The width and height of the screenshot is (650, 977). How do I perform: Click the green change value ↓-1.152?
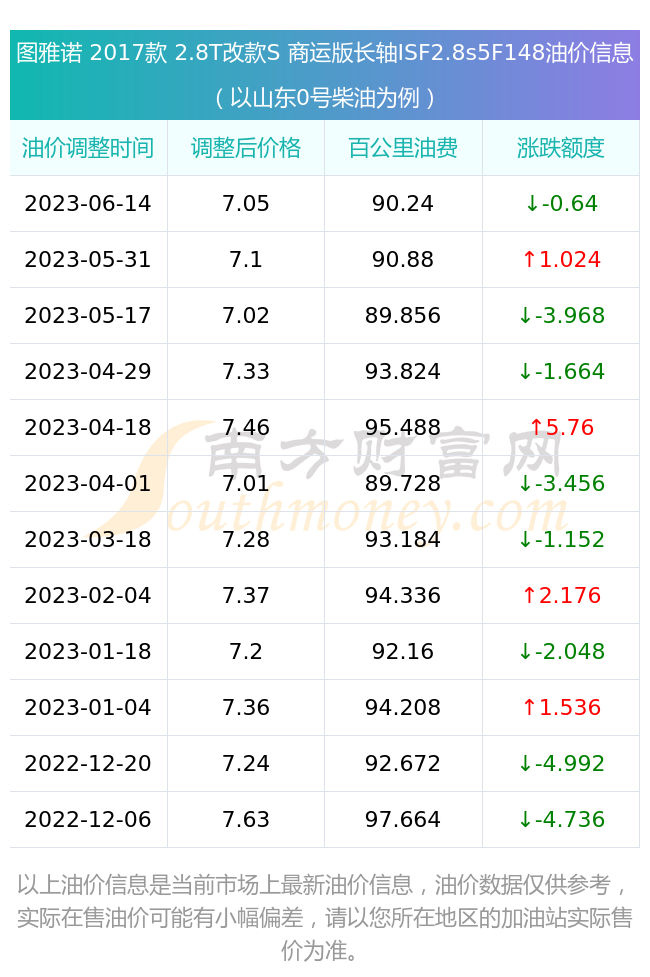pos(562,540)
